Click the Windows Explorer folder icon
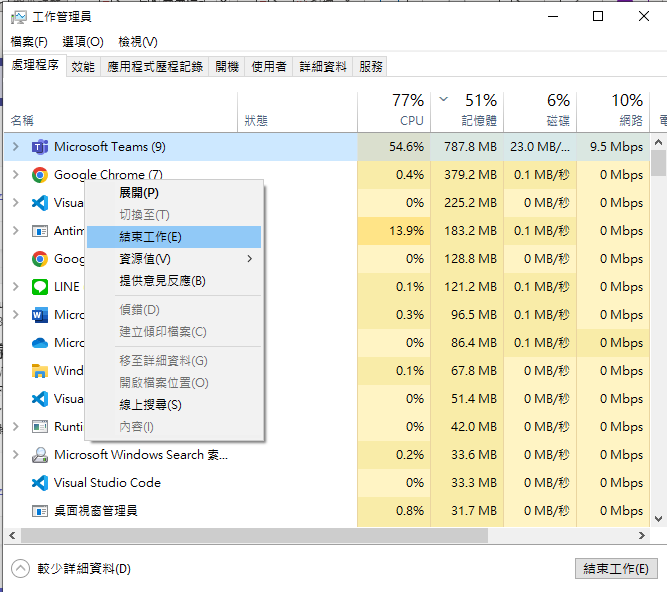This screenshot has width=667, height=592. click(x=40, y=371)
